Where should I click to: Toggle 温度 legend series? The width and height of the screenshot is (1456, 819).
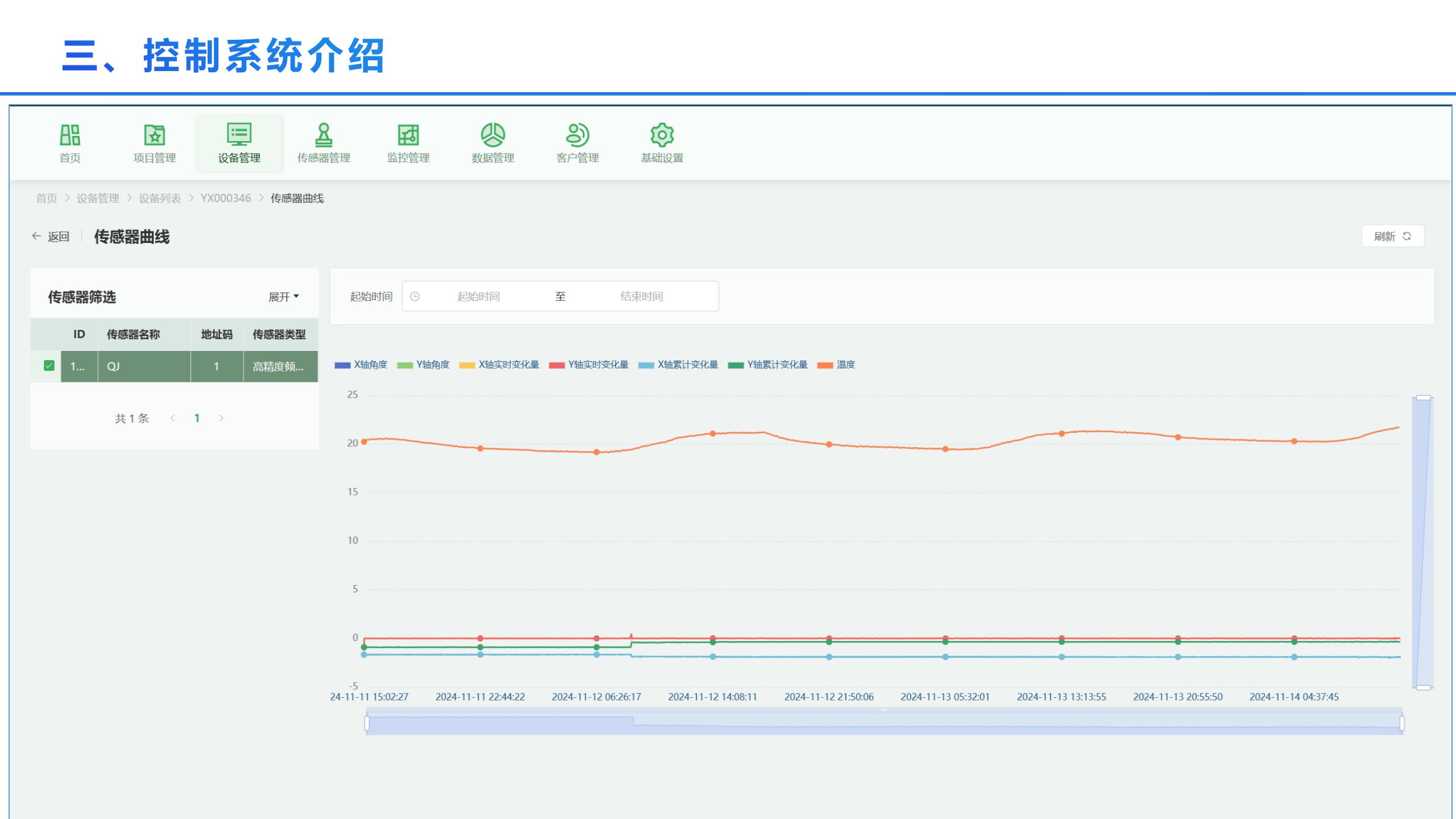(x=836, y=365)
